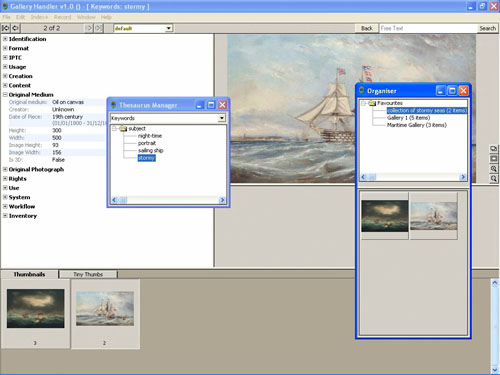Click the Gallery Handler application icon
500x375 pixels.
5,6
